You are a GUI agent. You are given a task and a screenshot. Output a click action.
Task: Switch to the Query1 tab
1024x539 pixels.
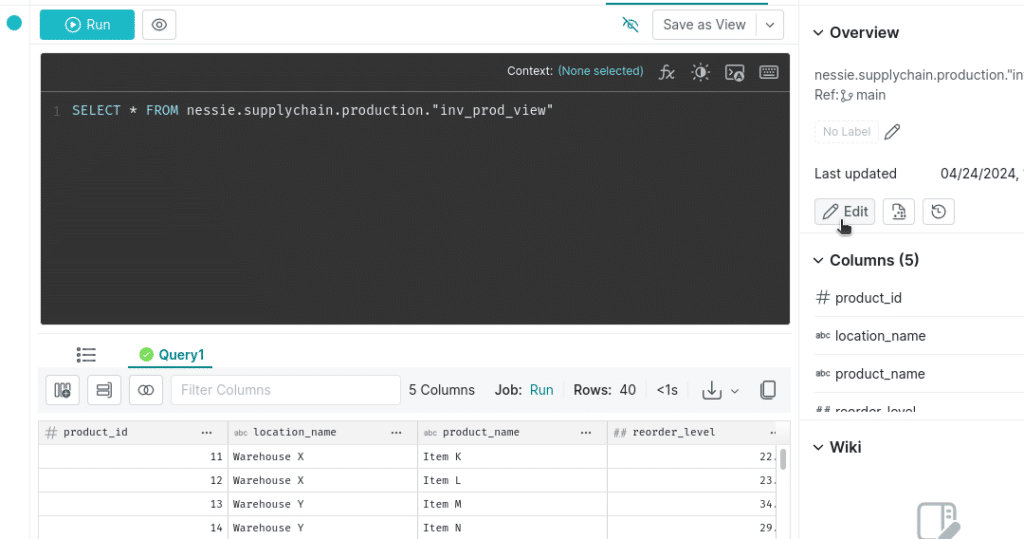click(172, 355)
